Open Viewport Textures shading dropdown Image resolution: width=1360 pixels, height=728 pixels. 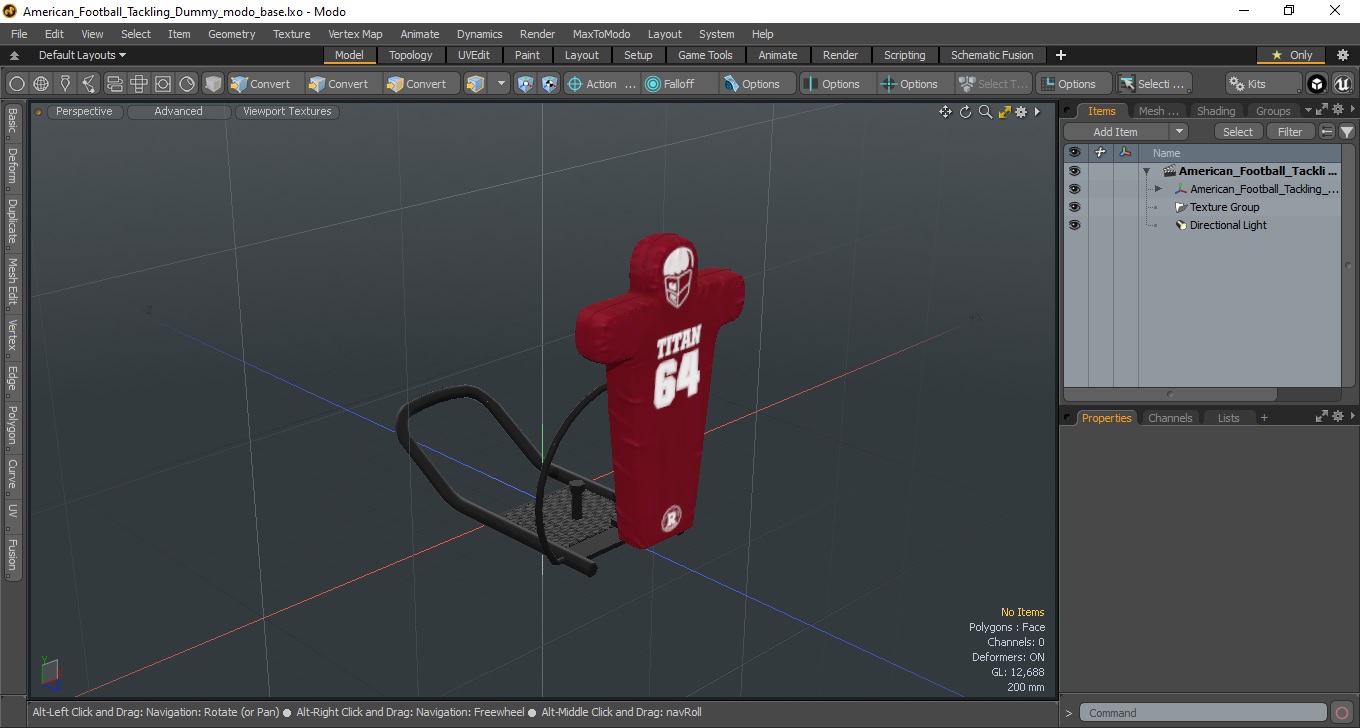tap(287, 112)
